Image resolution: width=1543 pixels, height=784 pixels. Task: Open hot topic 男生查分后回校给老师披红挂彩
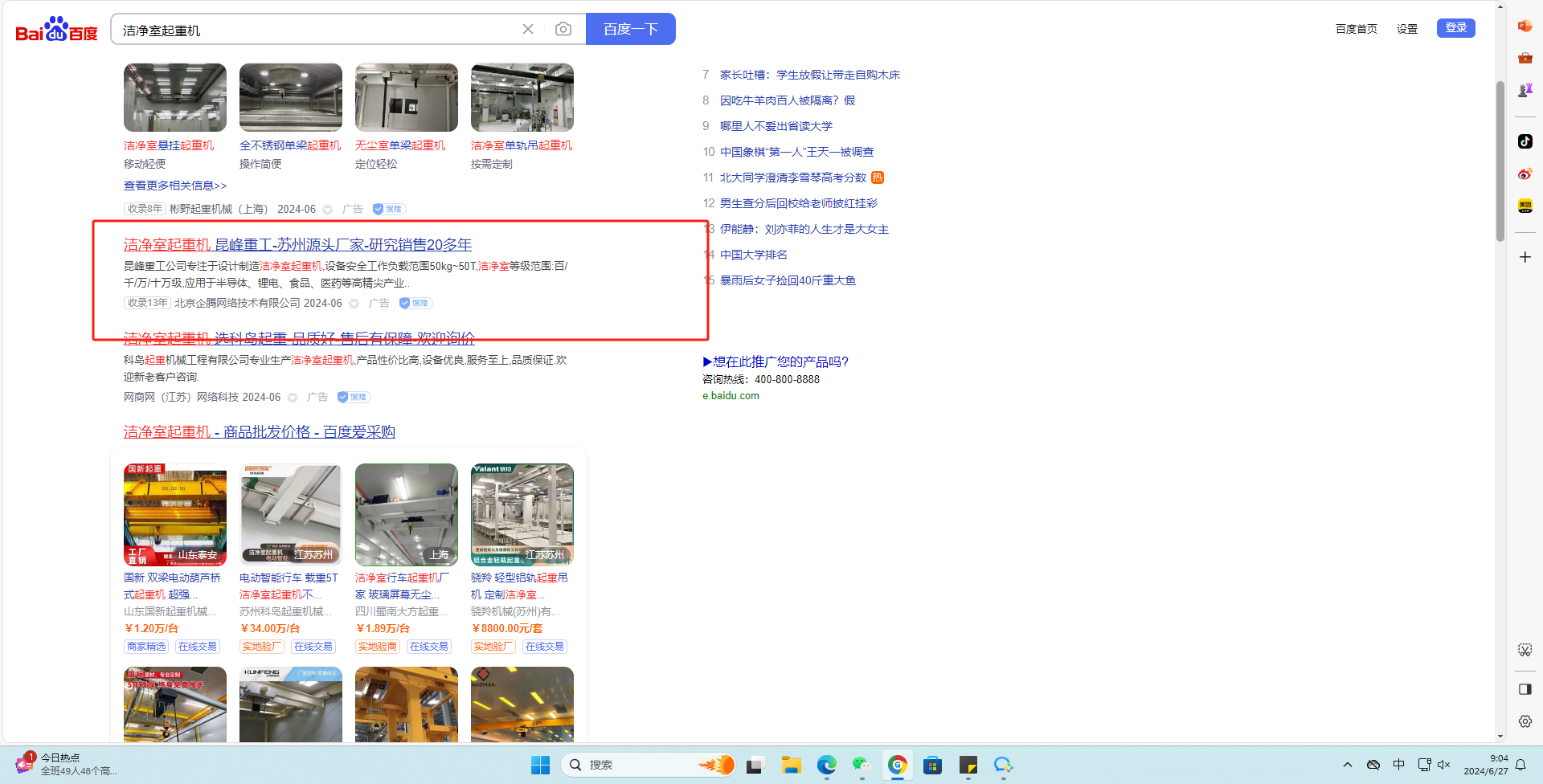(x=799, y=203)
